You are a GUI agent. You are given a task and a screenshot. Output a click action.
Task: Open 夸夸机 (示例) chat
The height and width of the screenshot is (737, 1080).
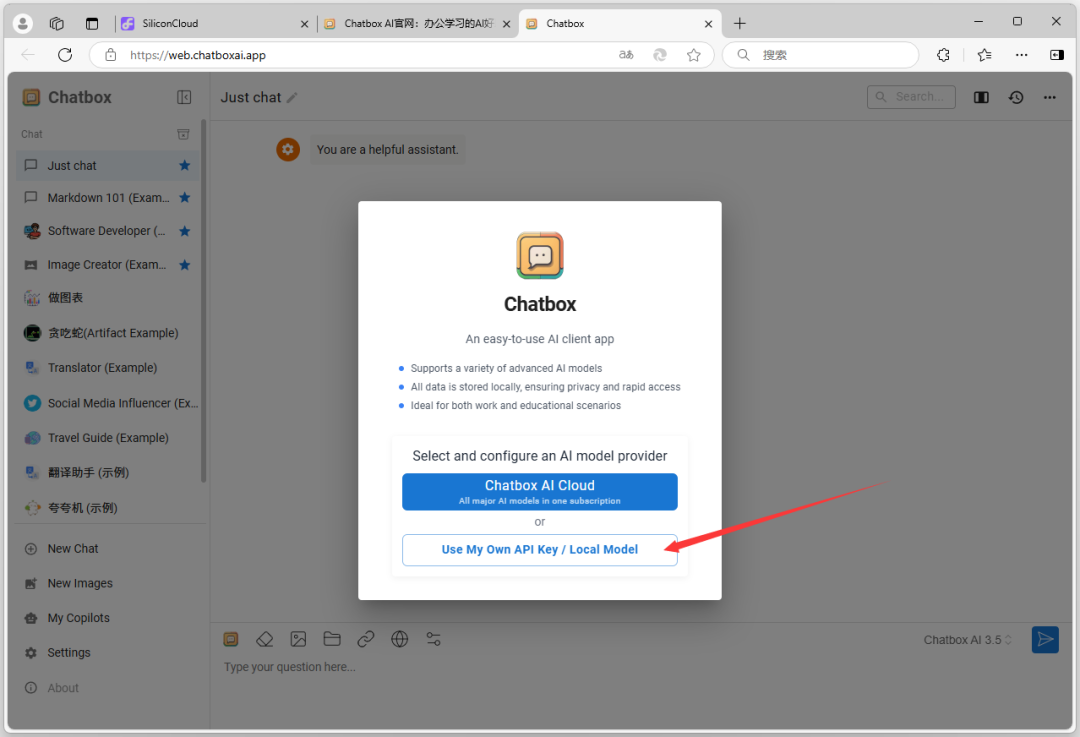coord(107,508)
